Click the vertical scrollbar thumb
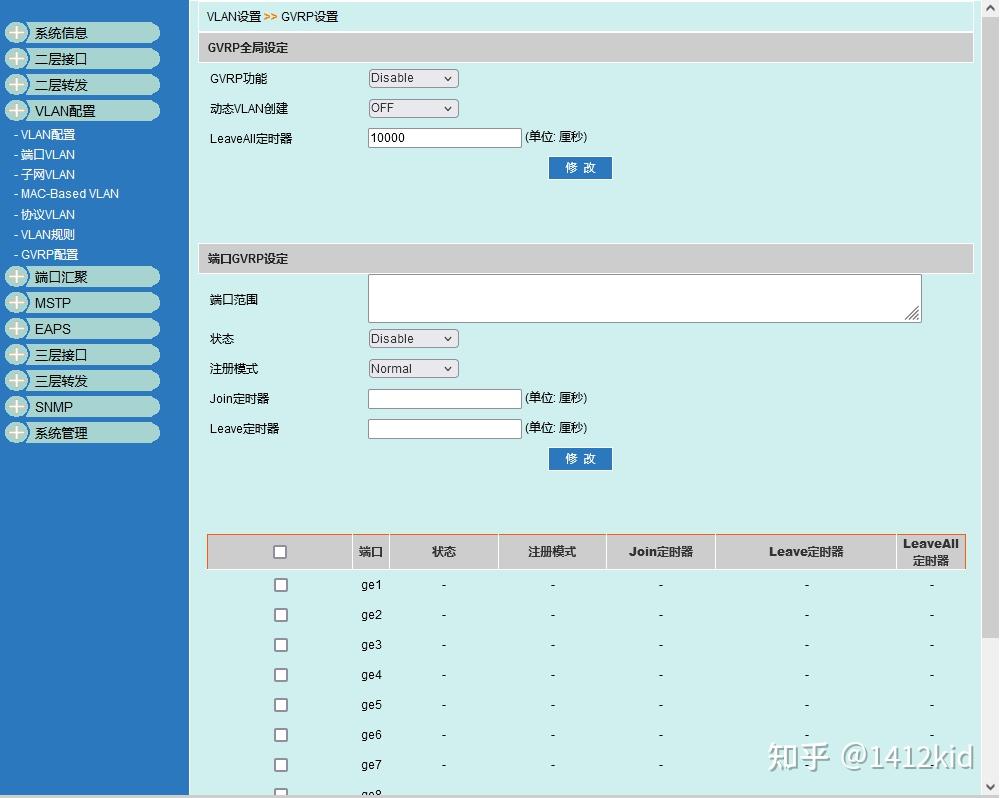This screenshot has height=798, width=1001. (990, 326)
